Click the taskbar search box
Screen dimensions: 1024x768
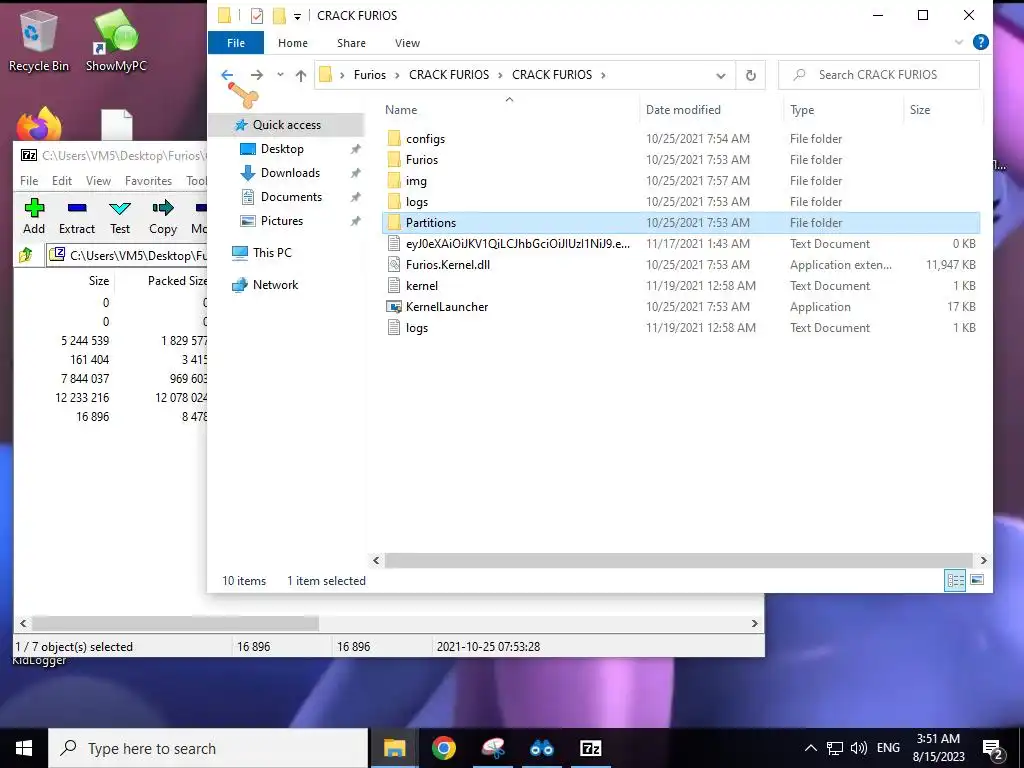pyautogui.click(x=208, y=748)
